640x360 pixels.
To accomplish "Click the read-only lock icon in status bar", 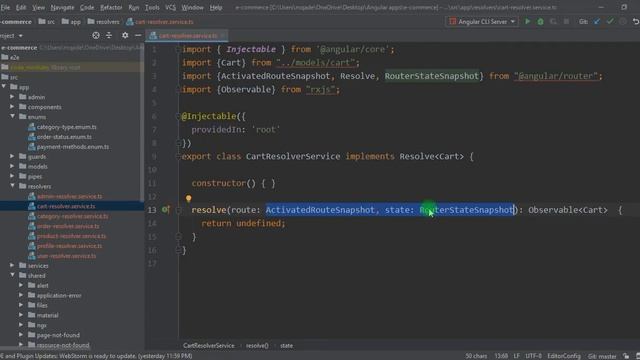I will [626, 356].
